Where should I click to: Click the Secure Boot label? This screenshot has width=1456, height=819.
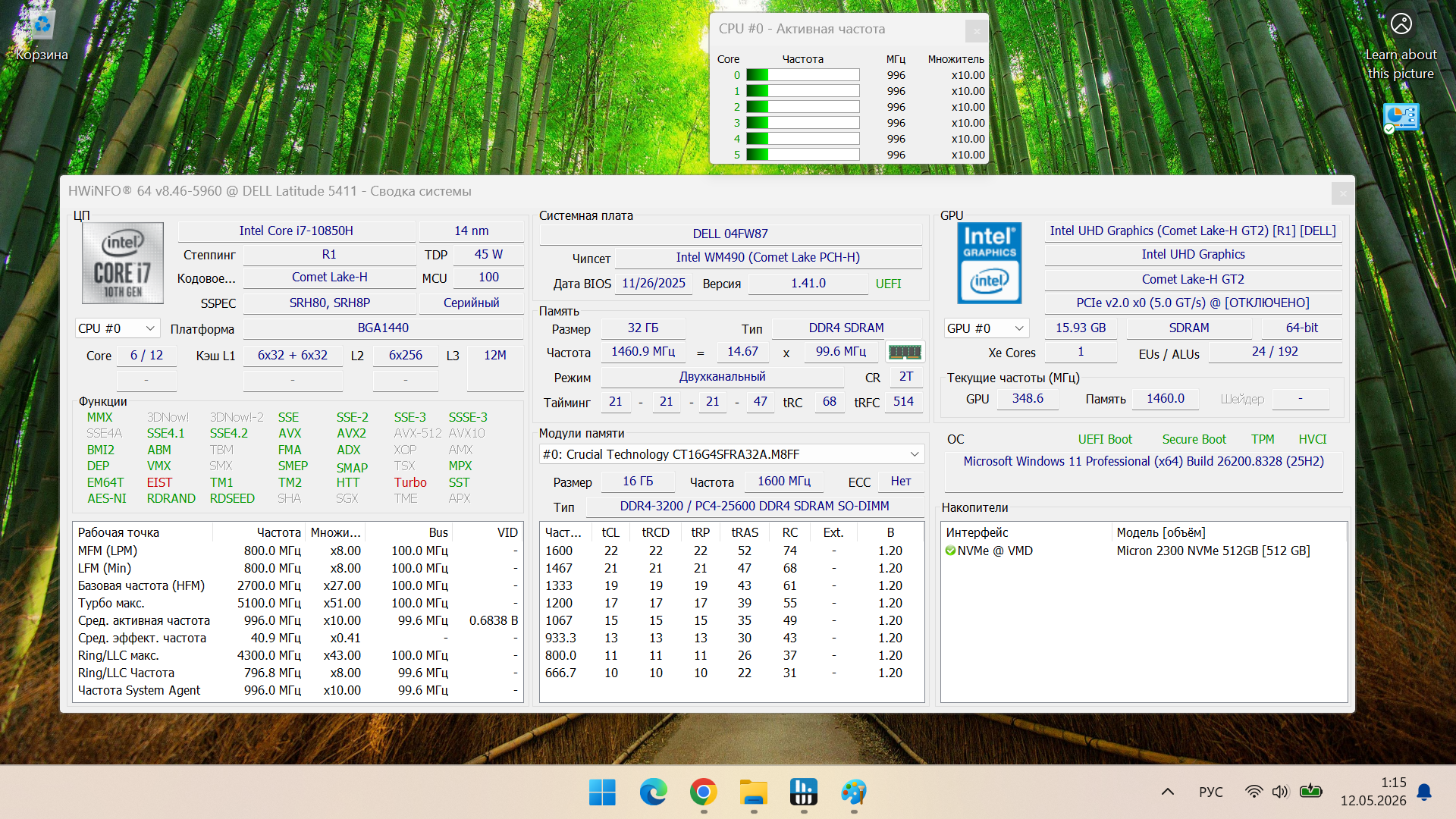(1194, 439)
